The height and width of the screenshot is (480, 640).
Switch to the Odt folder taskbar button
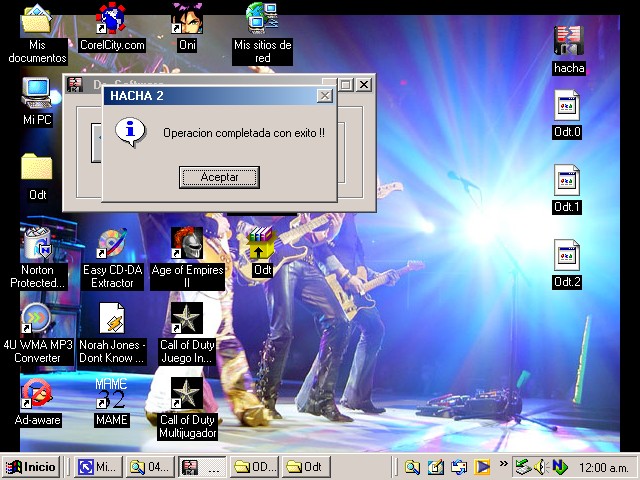tap(306, 467)
